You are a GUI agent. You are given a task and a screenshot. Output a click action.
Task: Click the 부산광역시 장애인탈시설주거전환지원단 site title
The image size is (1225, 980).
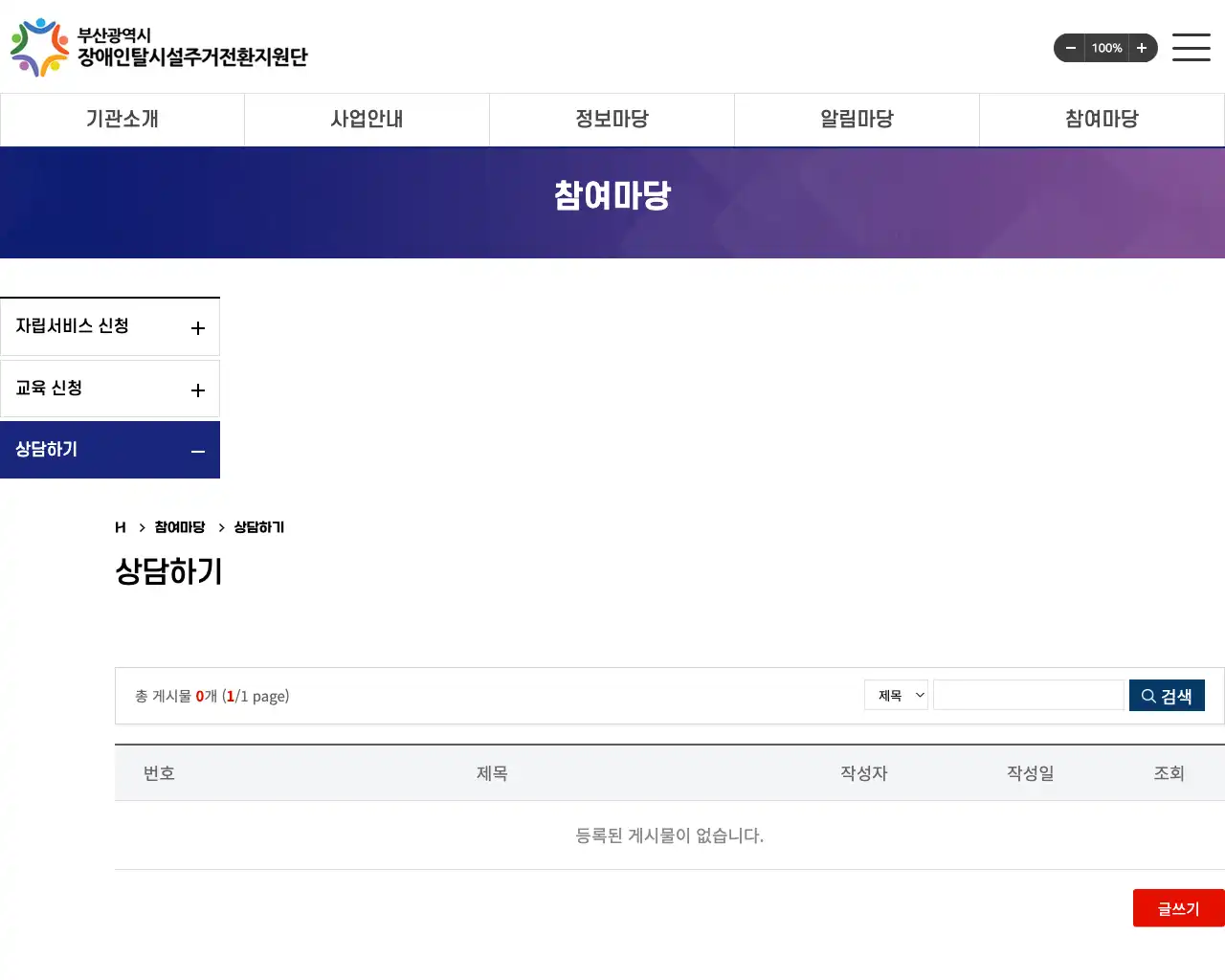tap(192, 47)
